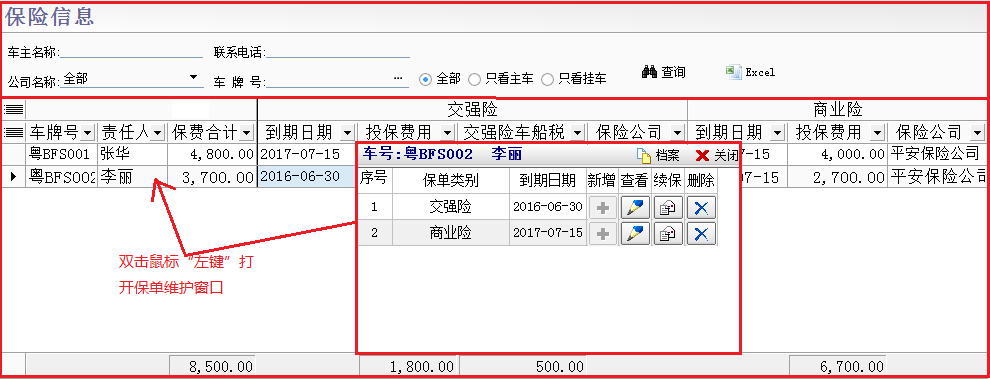View the 商业险 policy with the pencil icon
This screenshot has height=379, width=990.
pos(635,233)
